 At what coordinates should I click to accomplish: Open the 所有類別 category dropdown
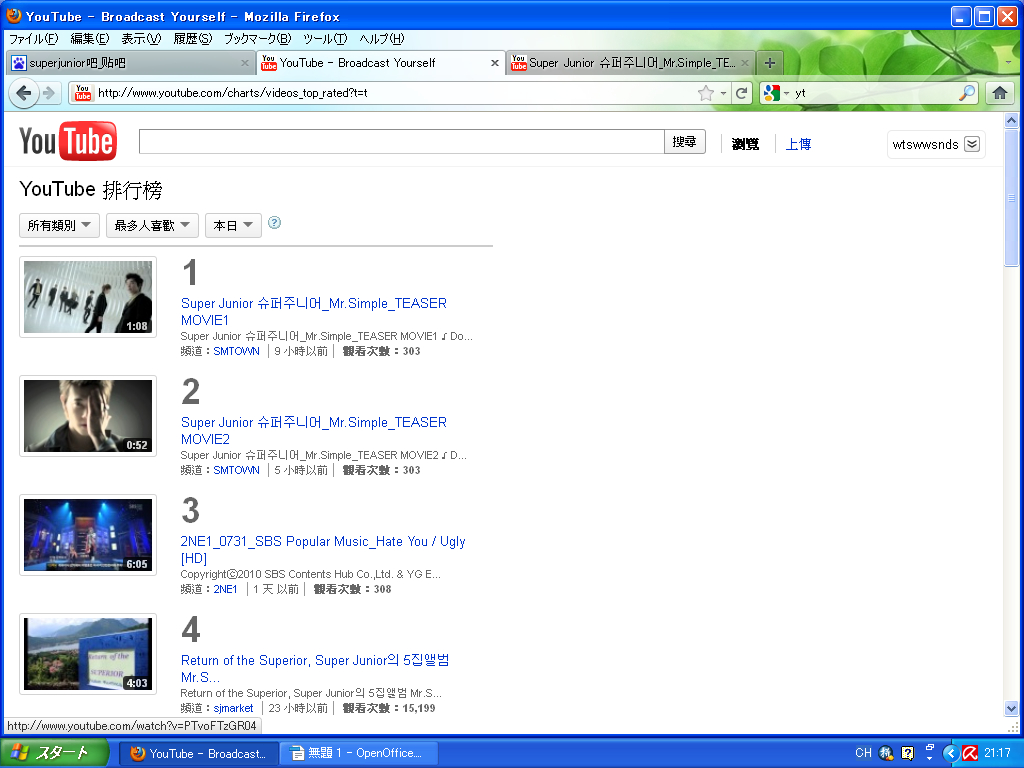(59, 225)
